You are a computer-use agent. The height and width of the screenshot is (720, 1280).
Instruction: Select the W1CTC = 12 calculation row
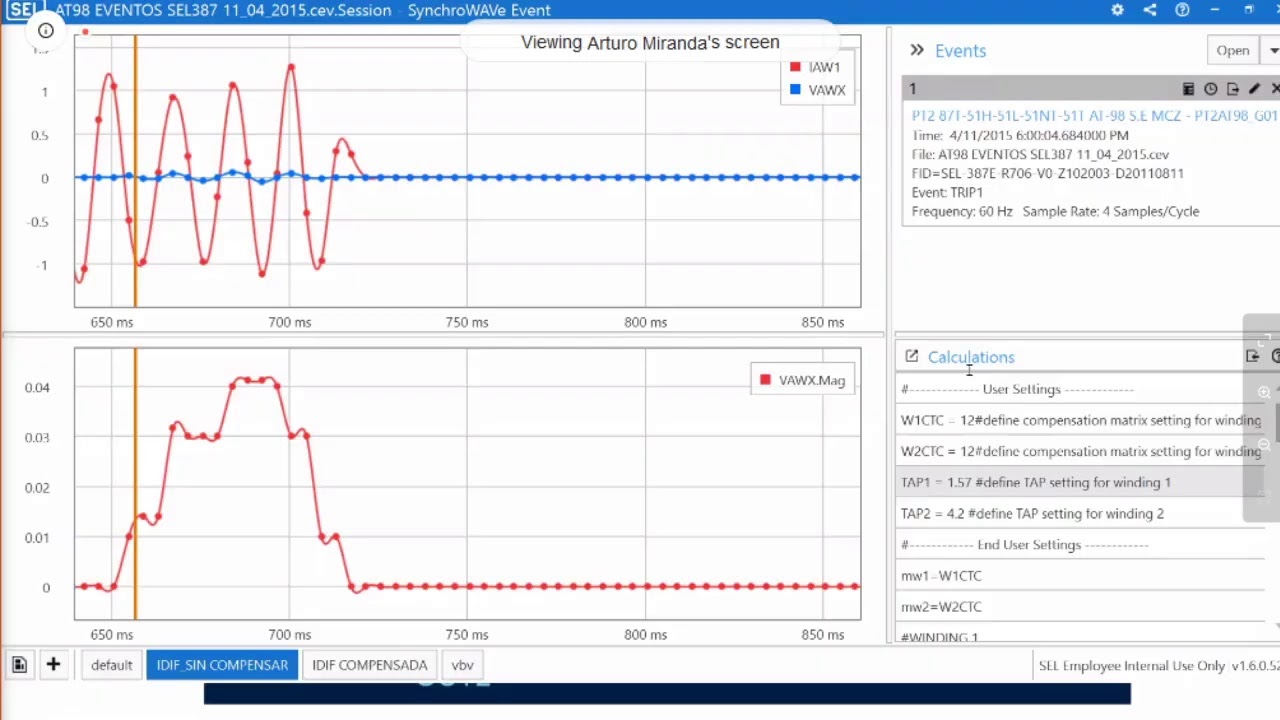click(x=1081, y=420)
